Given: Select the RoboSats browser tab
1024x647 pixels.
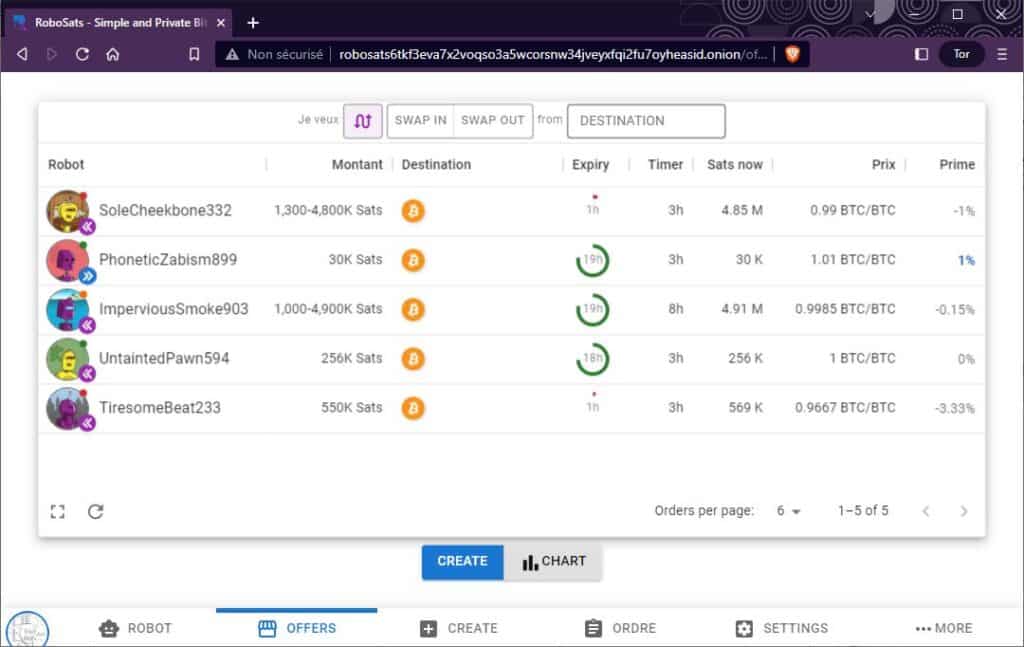Looking at the screenshot, I should (118, 23).
